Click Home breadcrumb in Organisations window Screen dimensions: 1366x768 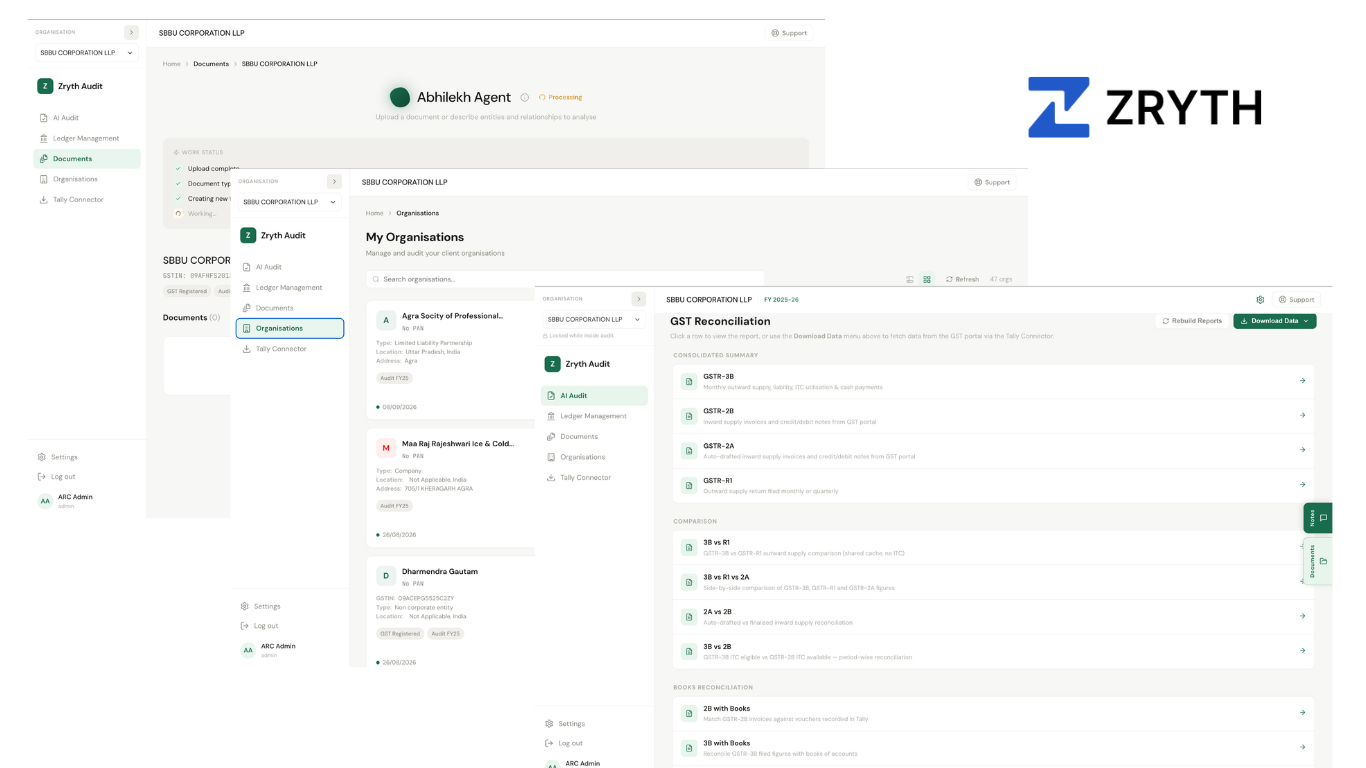click(375, 213)
